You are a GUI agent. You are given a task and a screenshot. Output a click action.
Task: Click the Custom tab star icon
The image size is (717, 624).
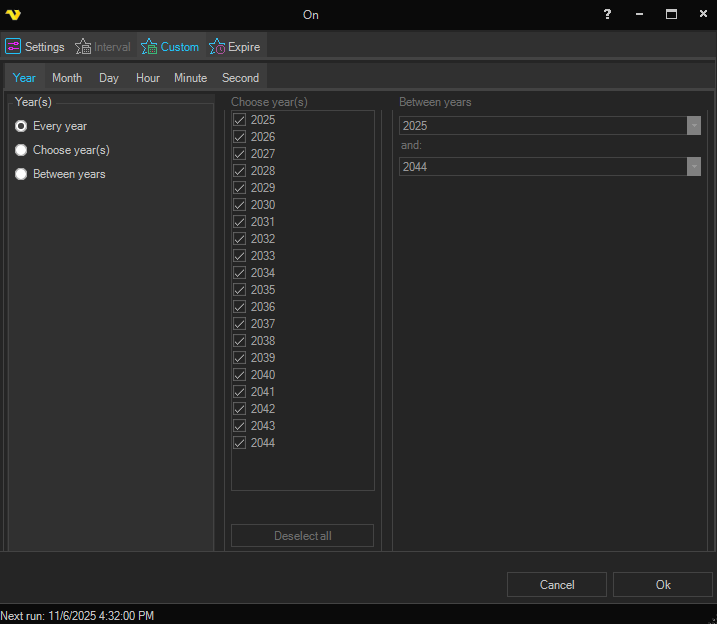pos(149,46)
